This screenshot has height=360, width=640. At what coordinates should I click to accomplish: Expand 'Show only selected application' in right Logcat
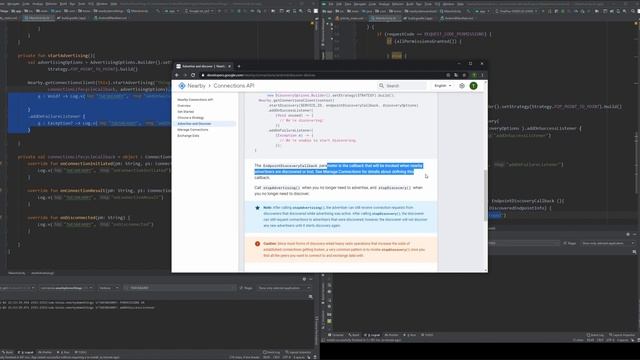(x=608, y=243)
